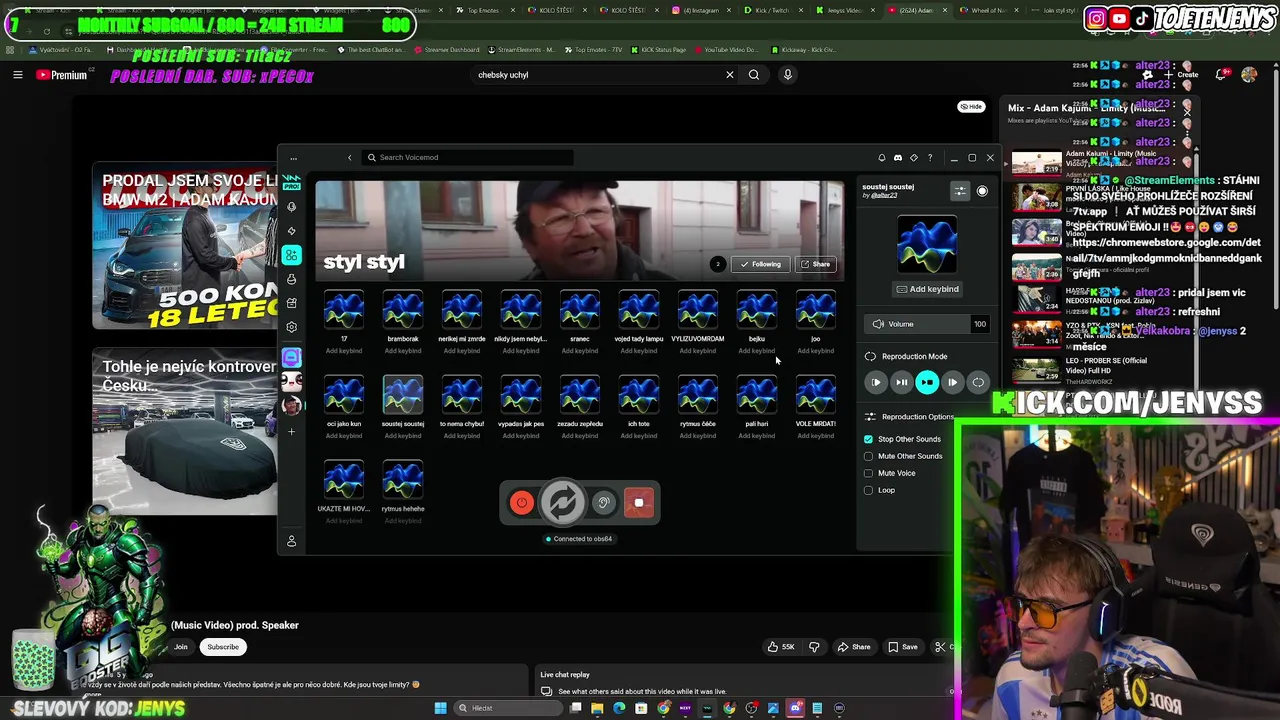Open Voicemod settings gear
1280x720 pixels.
(x=291, y=327)
